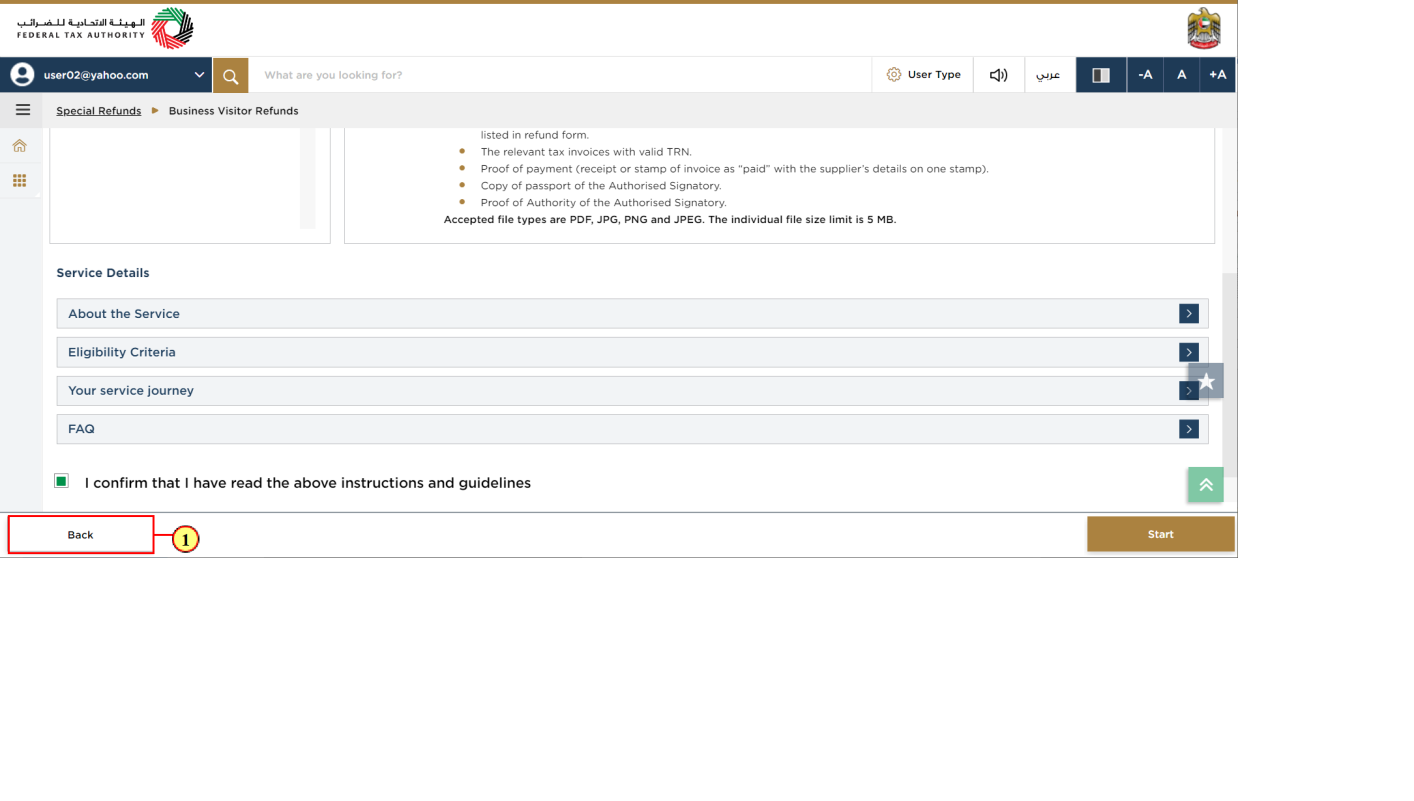1414x801 pixels.
Task: Click the UAE emblem at top right
Action: point(1204,29)
